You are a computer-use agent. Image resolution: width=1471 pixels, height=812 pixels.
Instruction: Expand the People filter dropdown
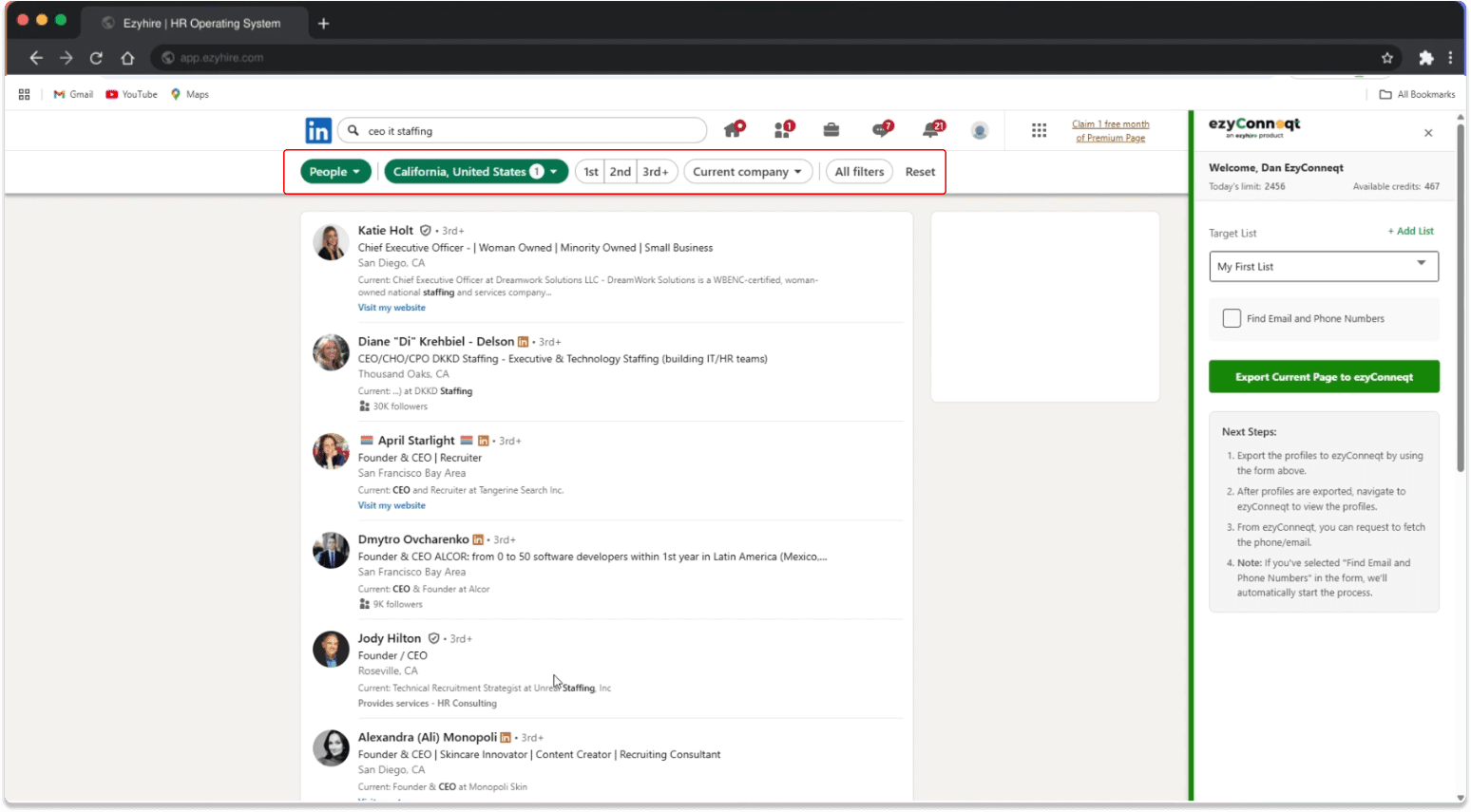point(335,172)
